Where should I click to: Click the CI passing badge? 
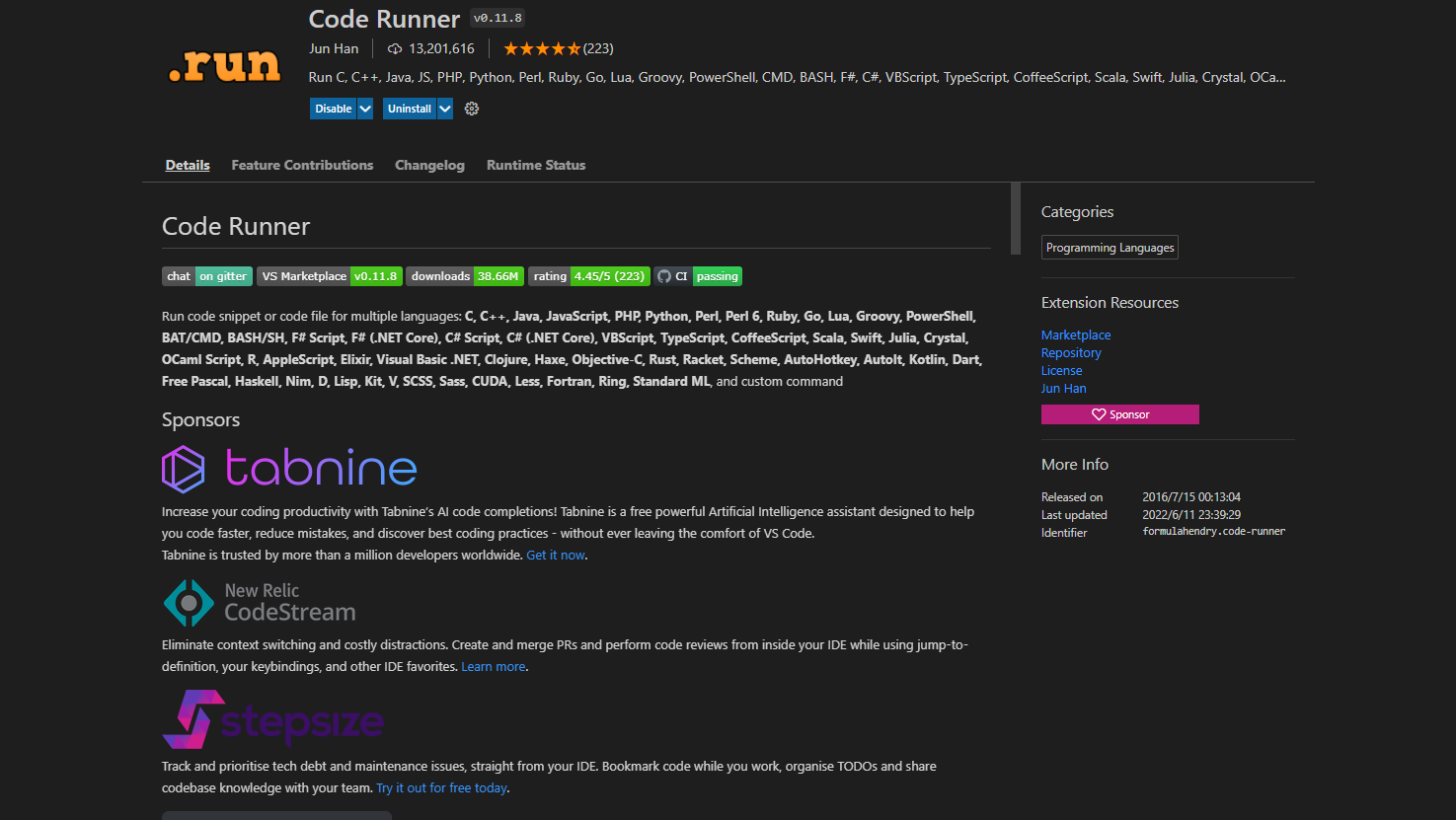coord(698,276)
